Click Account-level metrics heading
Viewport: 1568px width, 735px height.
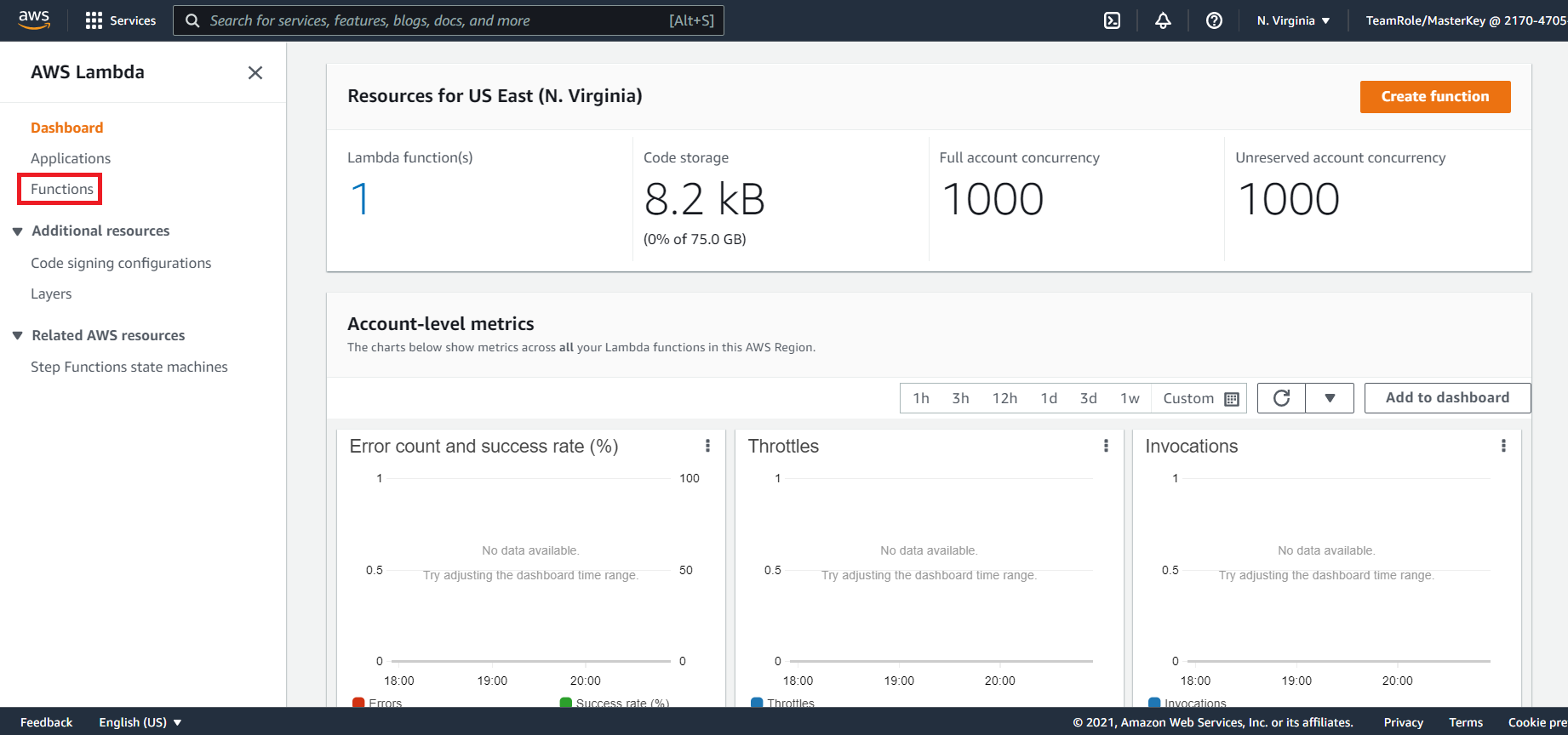coord(441,324)
